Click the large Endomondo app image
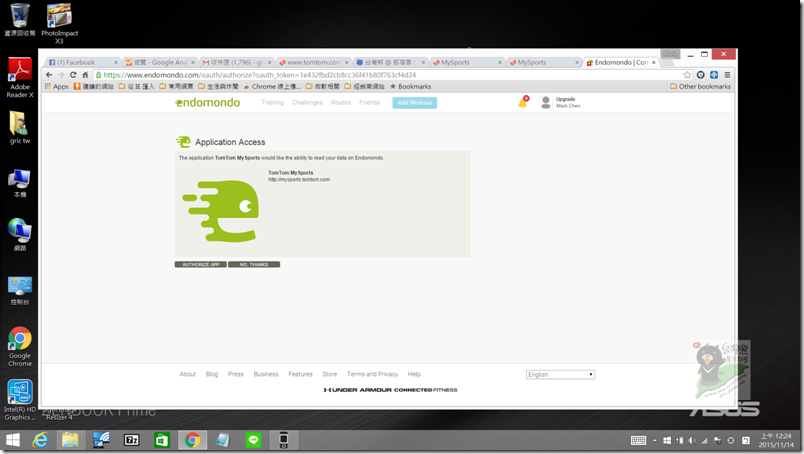This screenshot has width=804, height=454. [221, 211]
